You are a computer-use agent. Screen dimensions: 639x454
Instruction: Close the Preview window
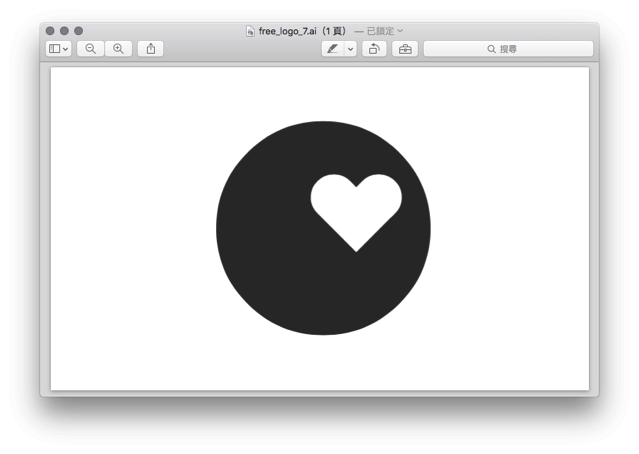(50, 31)
